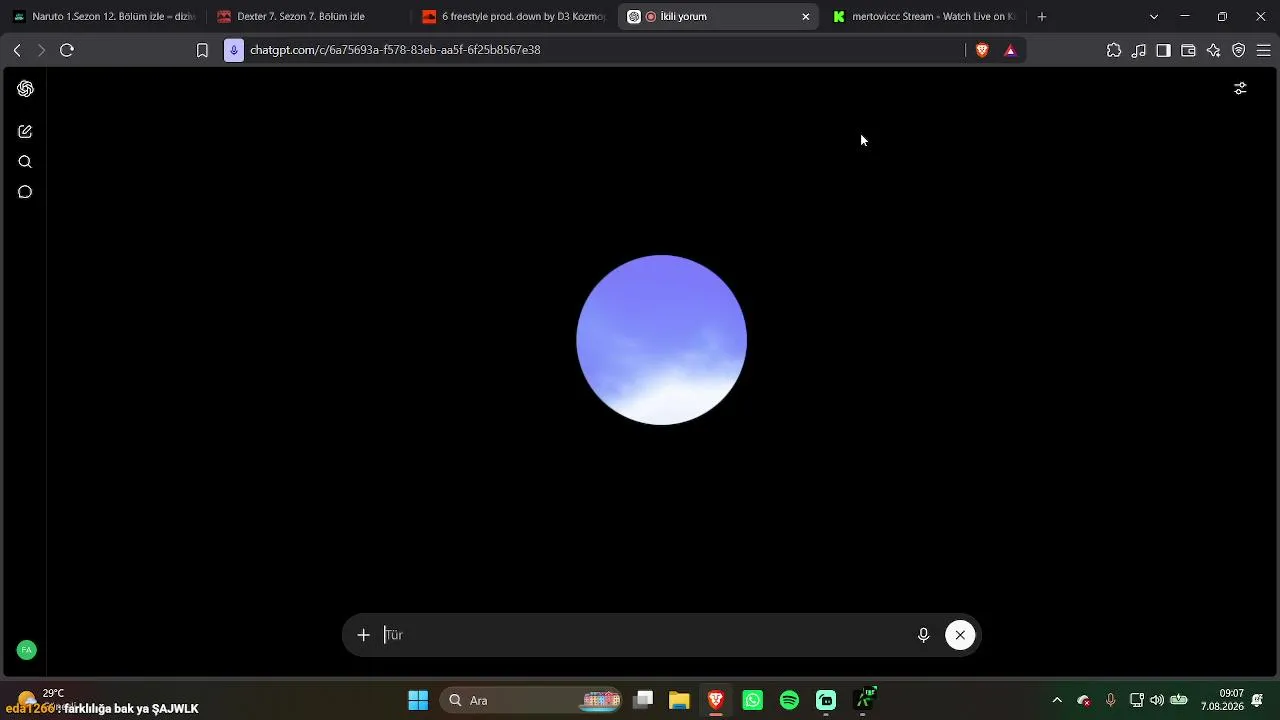1280x720 pixels.
Task: Open the notifications bell icon
Action: [1258, 700]
